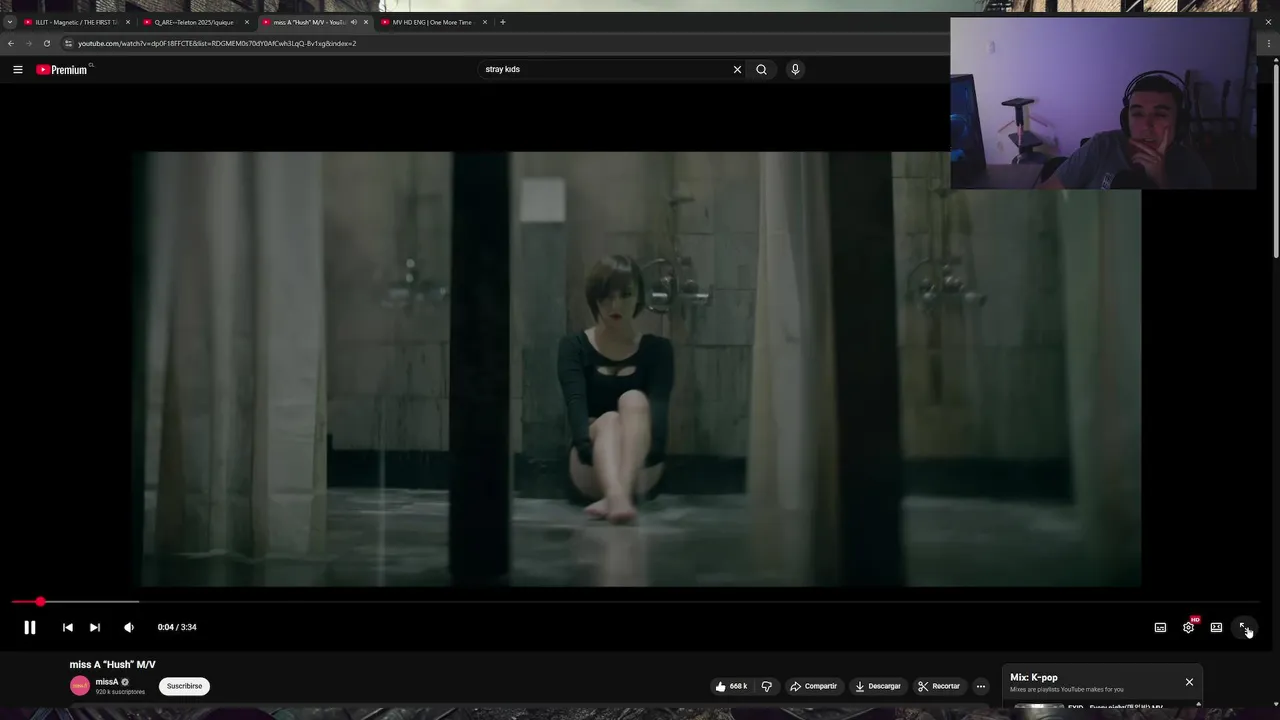
Task: Open the three-dot more actions menu
Action: (981, 686)
